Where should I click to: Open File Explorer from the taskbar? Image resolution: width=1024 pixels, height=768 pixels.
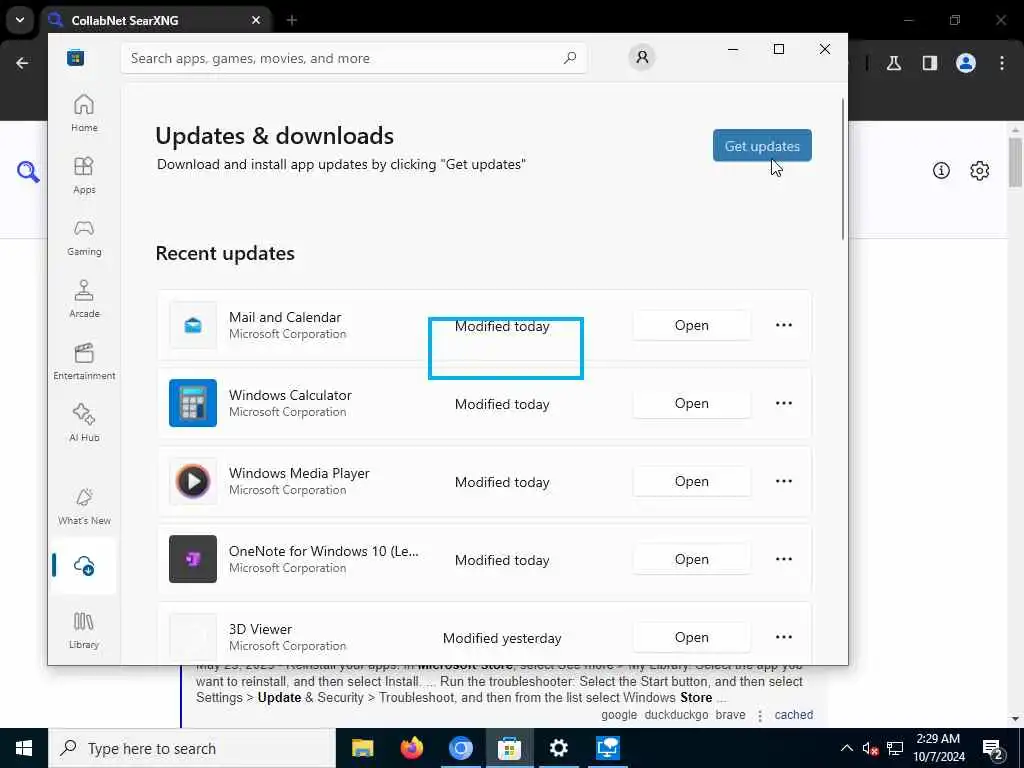[362, 748]
